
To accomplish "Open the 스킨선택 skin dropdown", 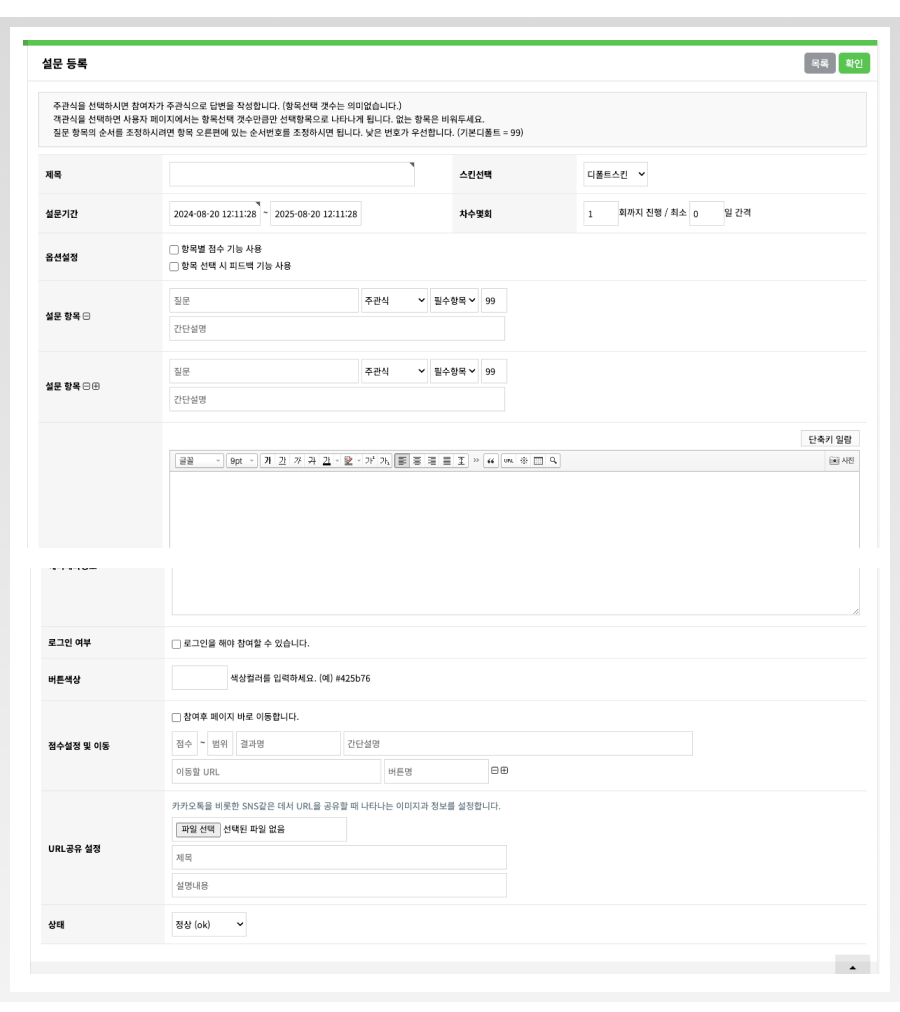I will click(x=616, y=175).
